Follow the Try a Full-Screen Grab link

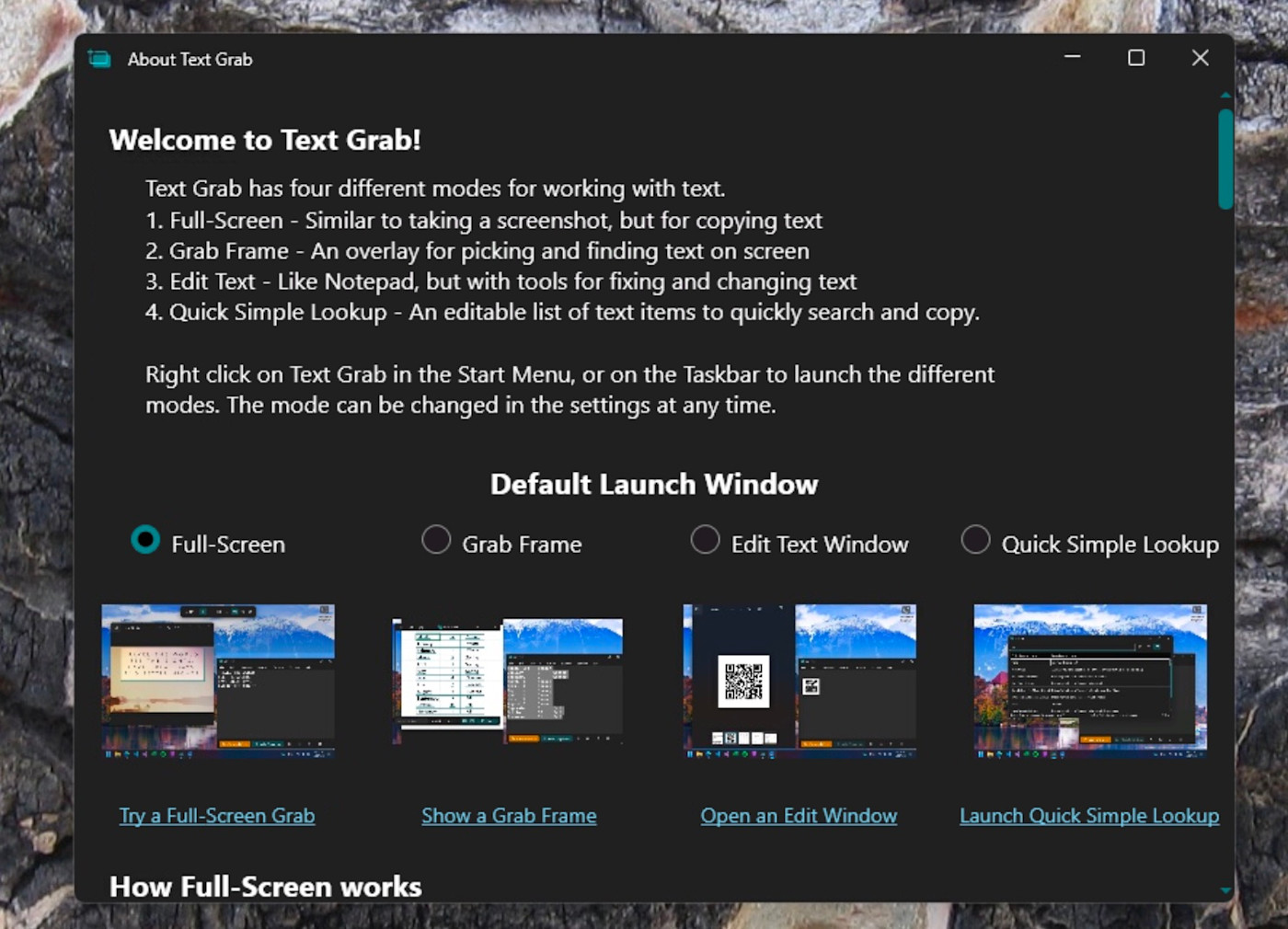point(217,816)
